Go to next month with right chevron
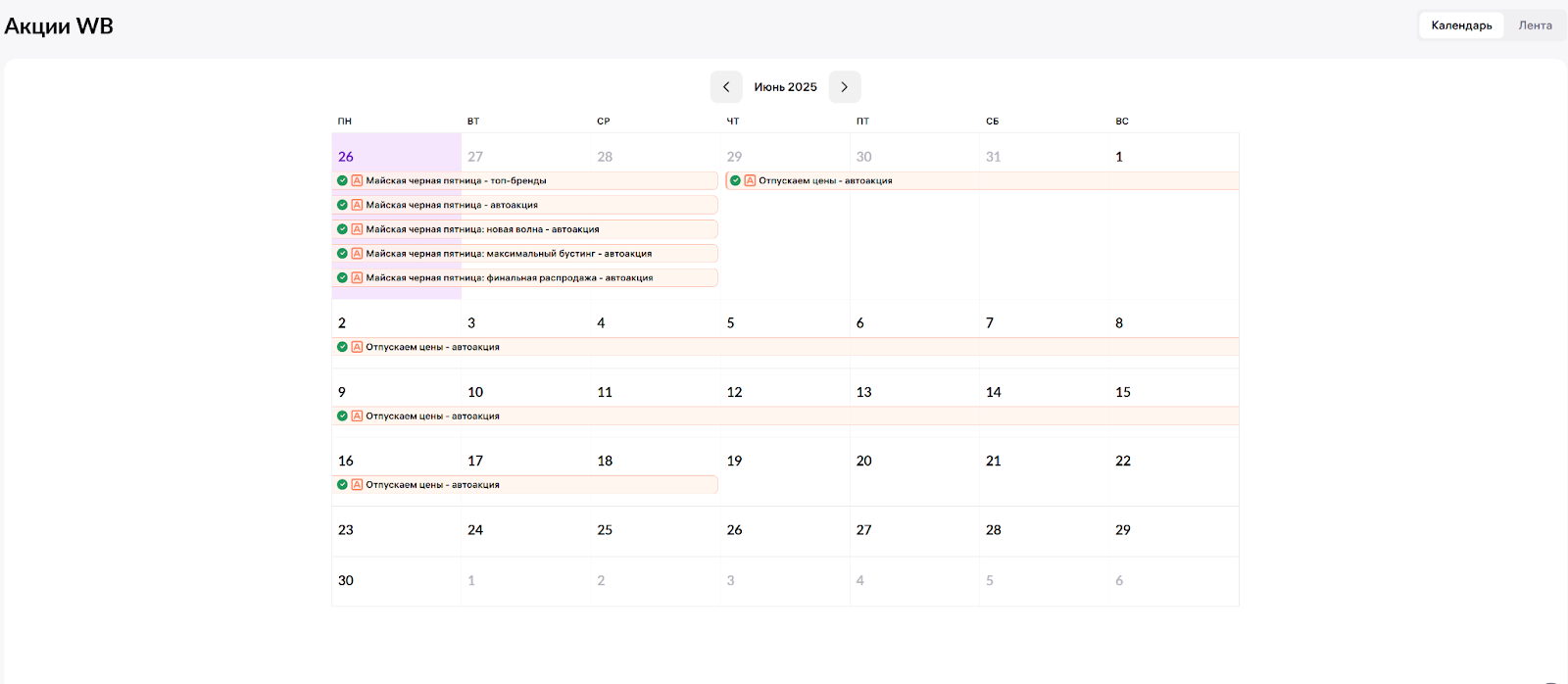The width and height of the screenshot is (1568, 684). pyautogui.click(x=844, y=87)
